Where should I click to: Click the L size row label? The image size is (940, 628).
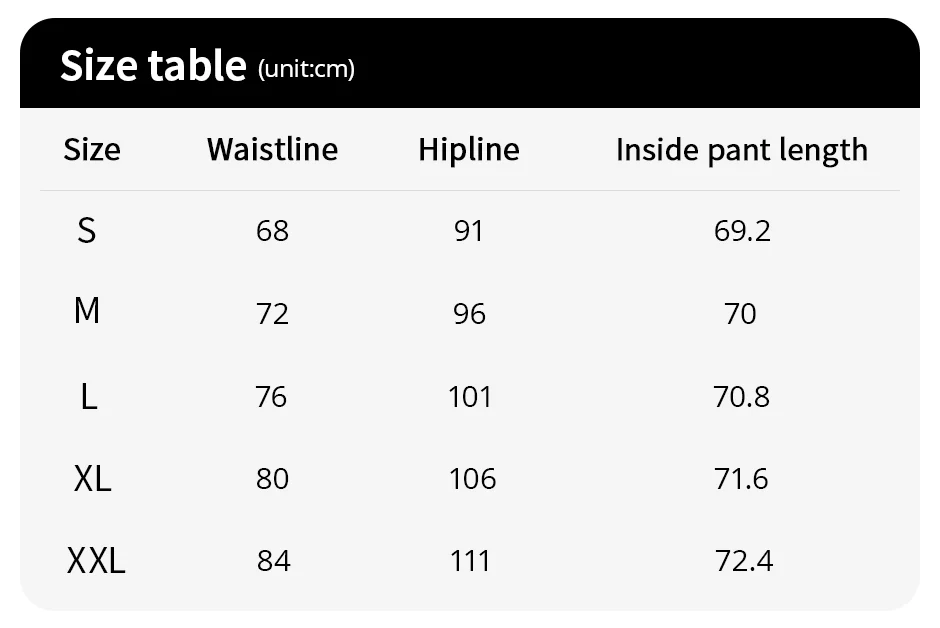(89, 397)
